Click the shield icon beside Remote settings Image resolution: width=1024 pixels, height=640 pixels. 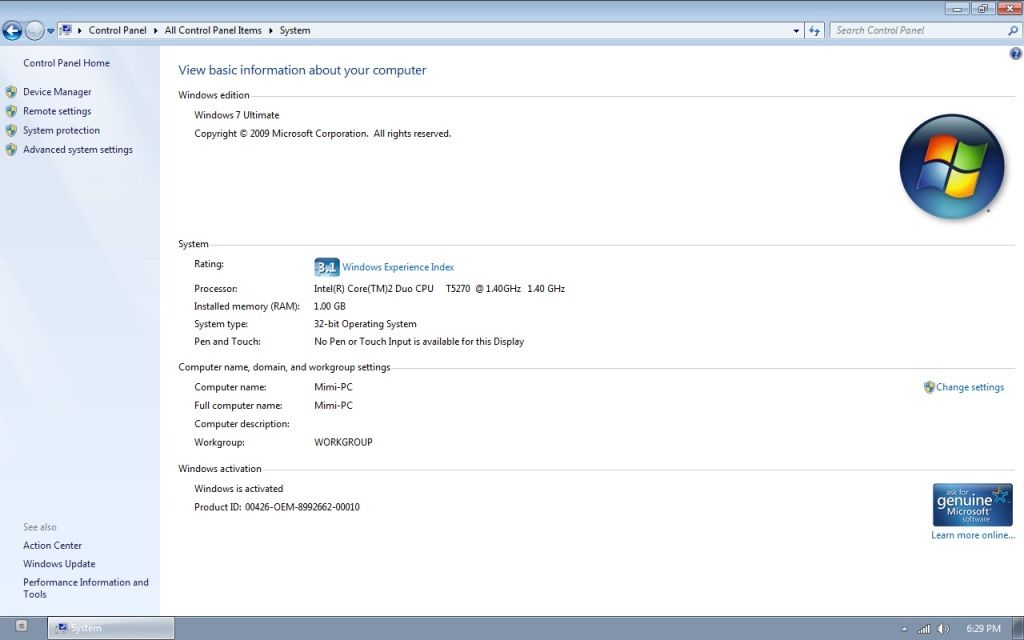pos(11,111)
